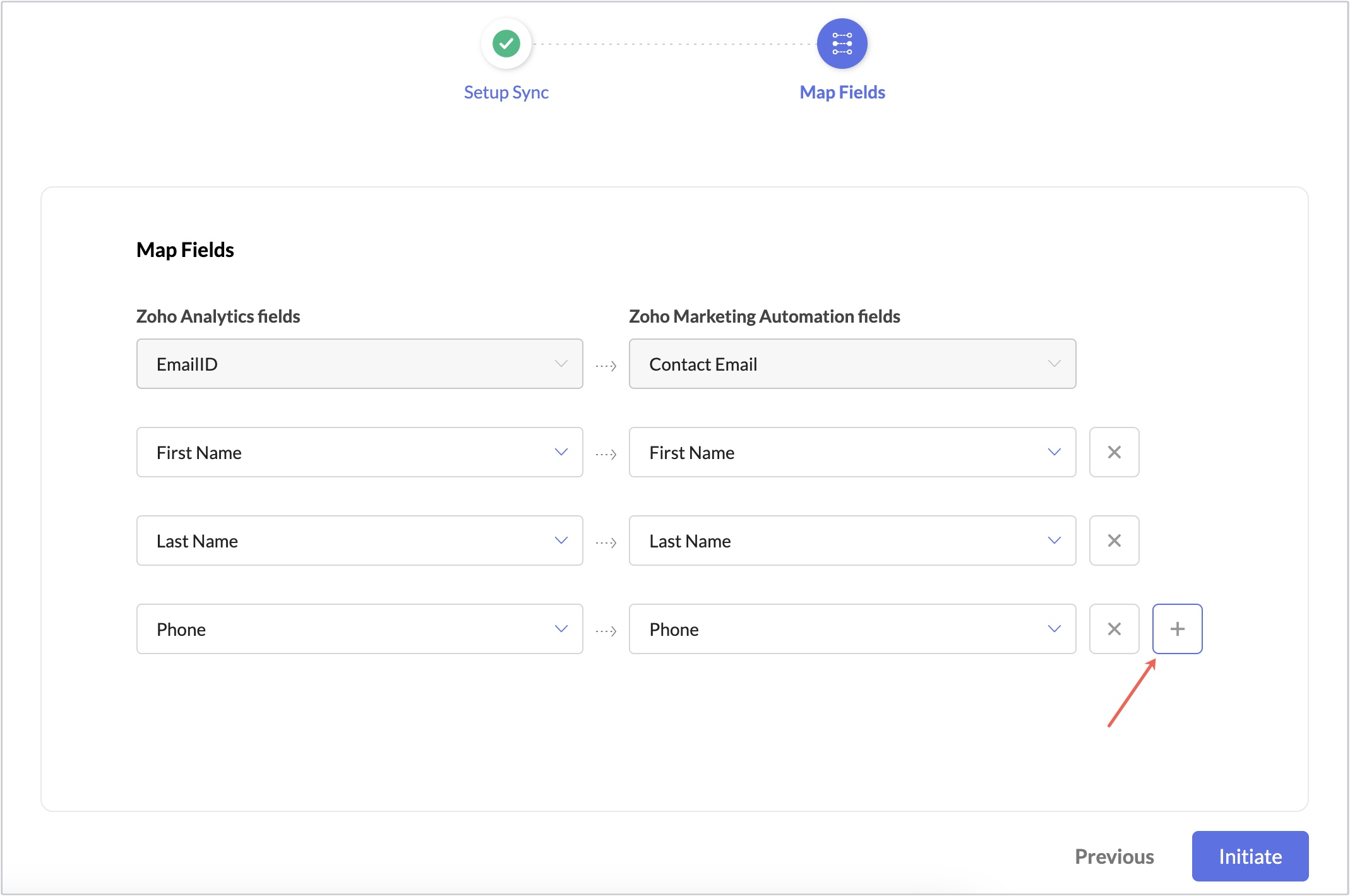Add a new field mapping row
This screenshot has height=896, width=1350.
1177,629
